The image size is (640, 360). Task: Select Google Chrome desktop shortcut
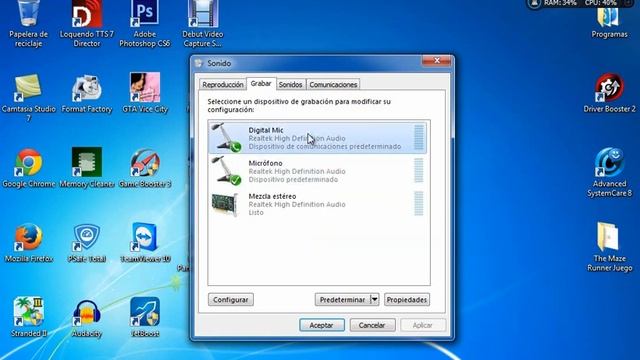[x=28, y=168]
